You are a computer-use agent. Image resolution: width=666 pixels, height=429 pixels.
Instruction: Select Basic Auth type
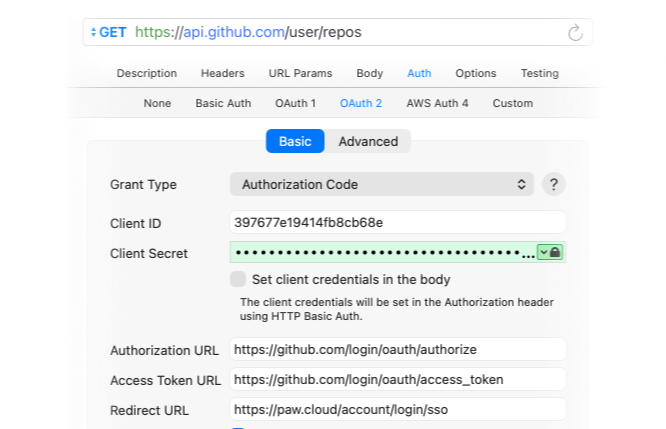click(x=223, y=103)
